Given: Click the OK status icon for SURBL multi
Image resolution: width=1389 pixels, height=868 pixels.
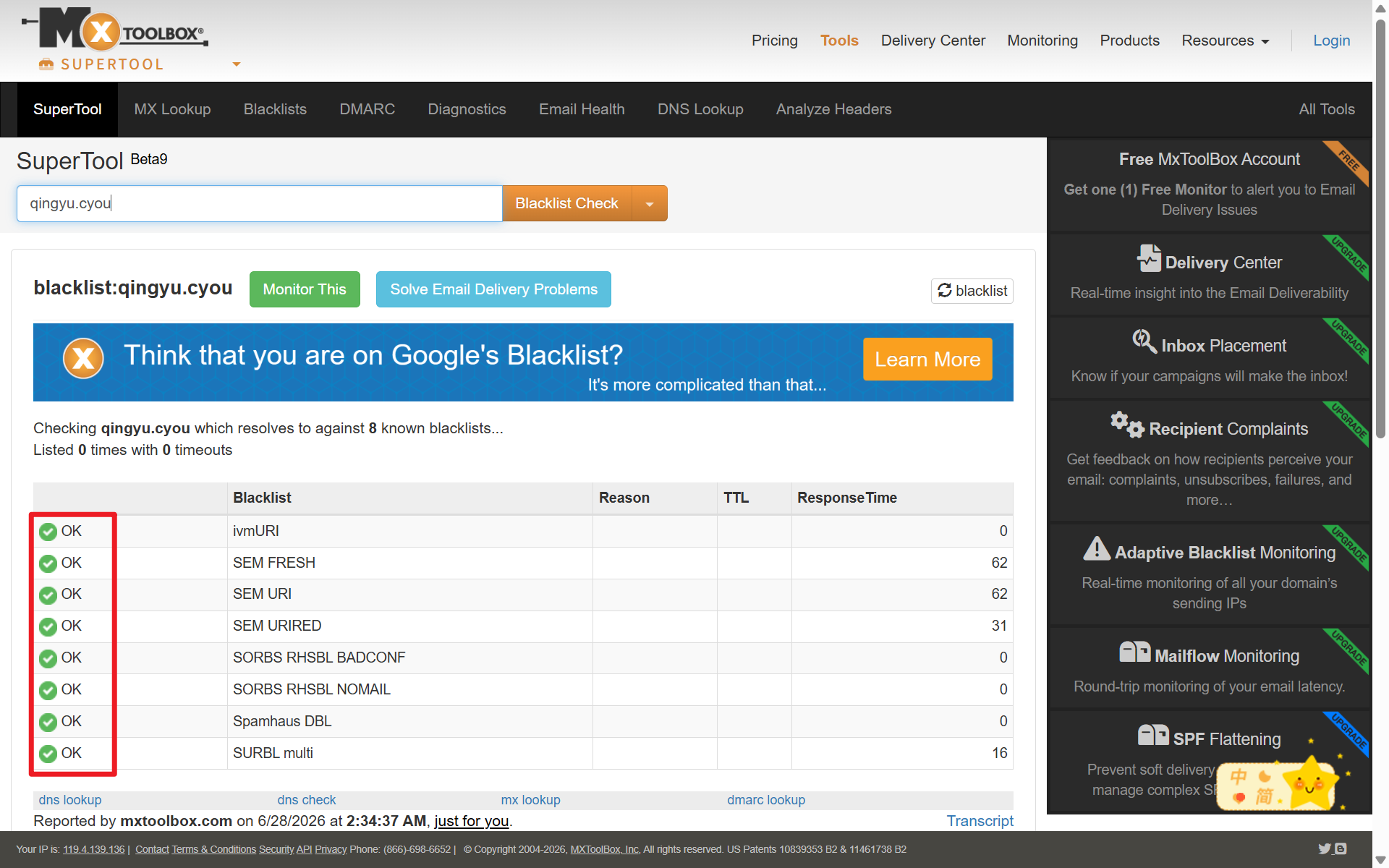Looking at the screenshot, I should coord(48,754).
